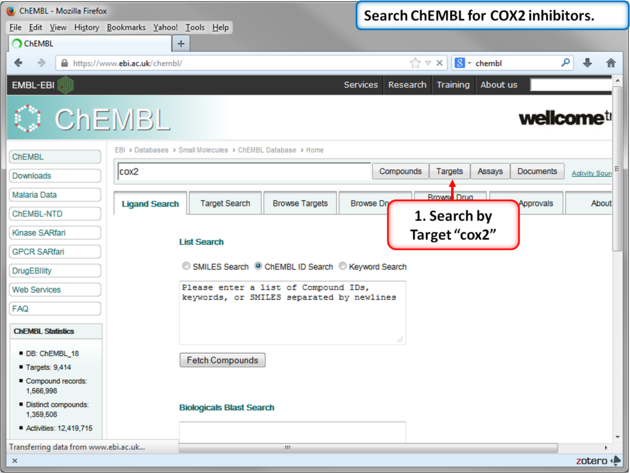Open the Google search engine dropdown
Image resolution: width=630 pixels, height=473 pixels.
pyautogui.click(x=462, y=63)
